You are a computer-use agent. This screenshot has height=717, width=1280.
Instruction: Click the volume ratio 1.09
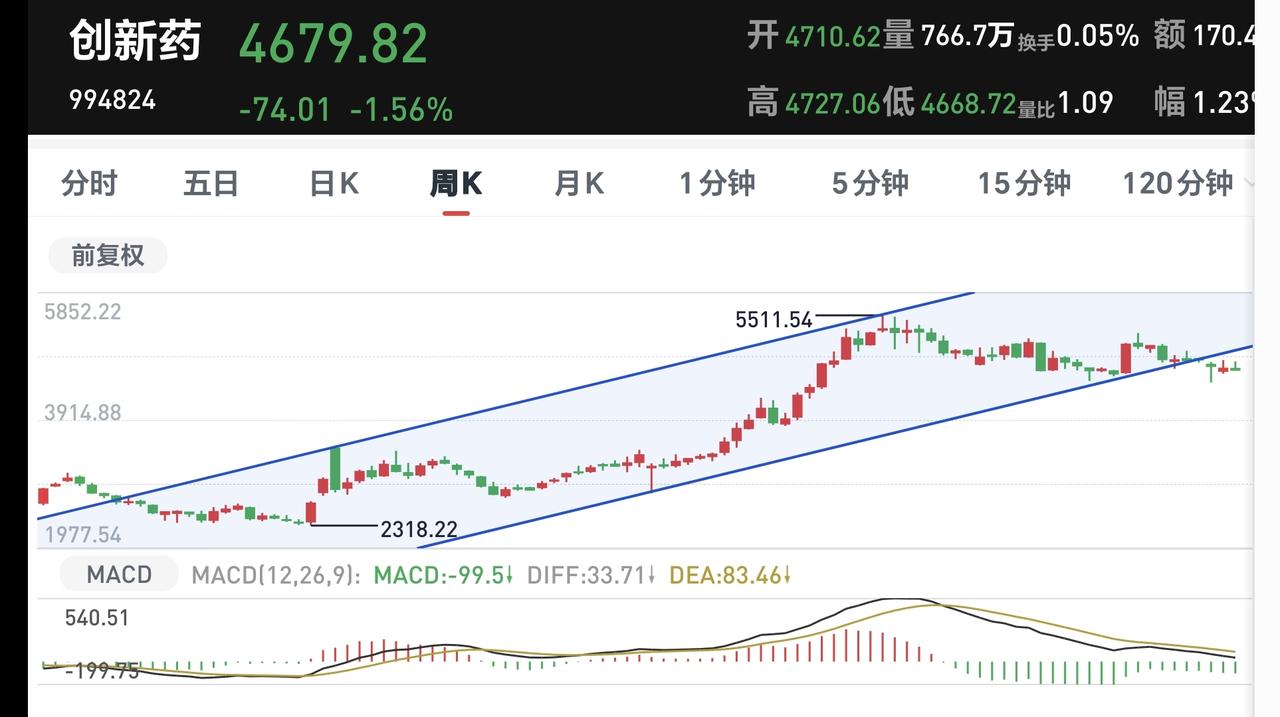(x=1084, y=102)
